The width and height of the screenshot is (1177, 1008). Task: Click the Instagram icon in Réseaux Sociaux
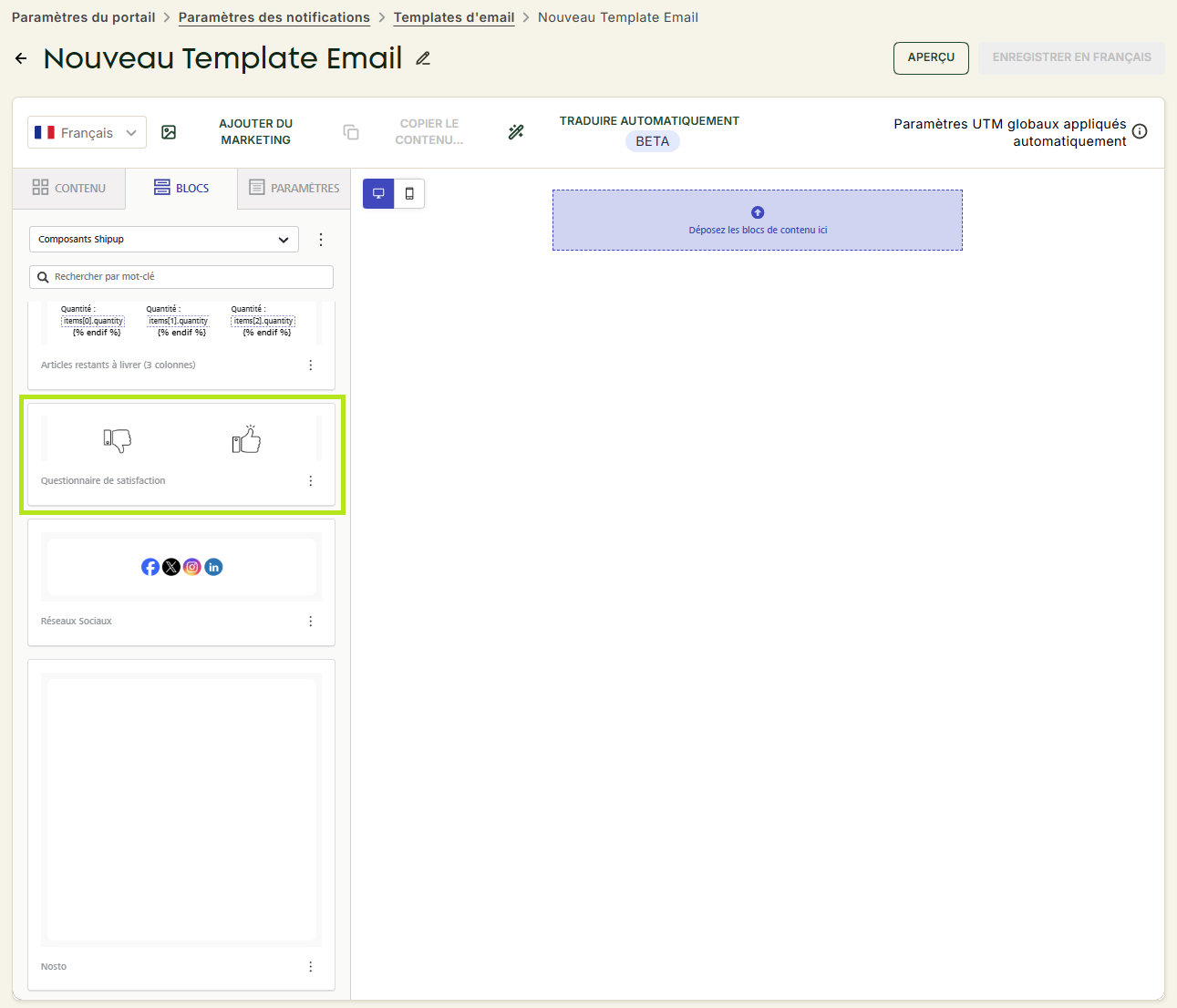(192, 567)
